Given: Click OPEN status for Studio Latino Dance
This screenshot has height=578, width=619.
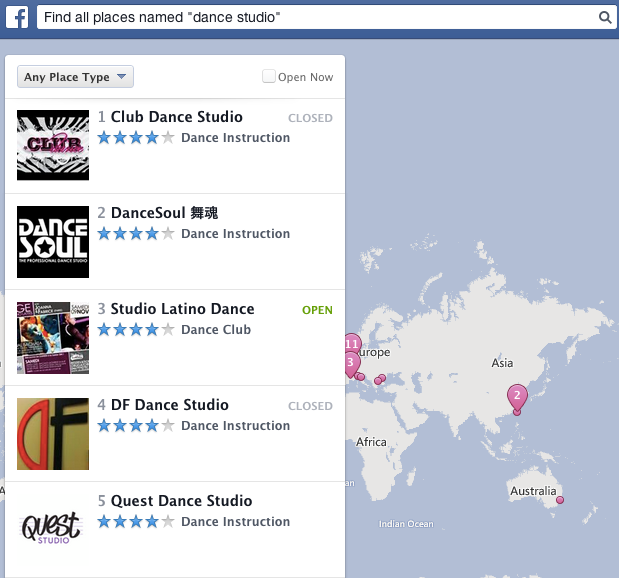Looking at the screenshot, I should [x=317, y=310].
